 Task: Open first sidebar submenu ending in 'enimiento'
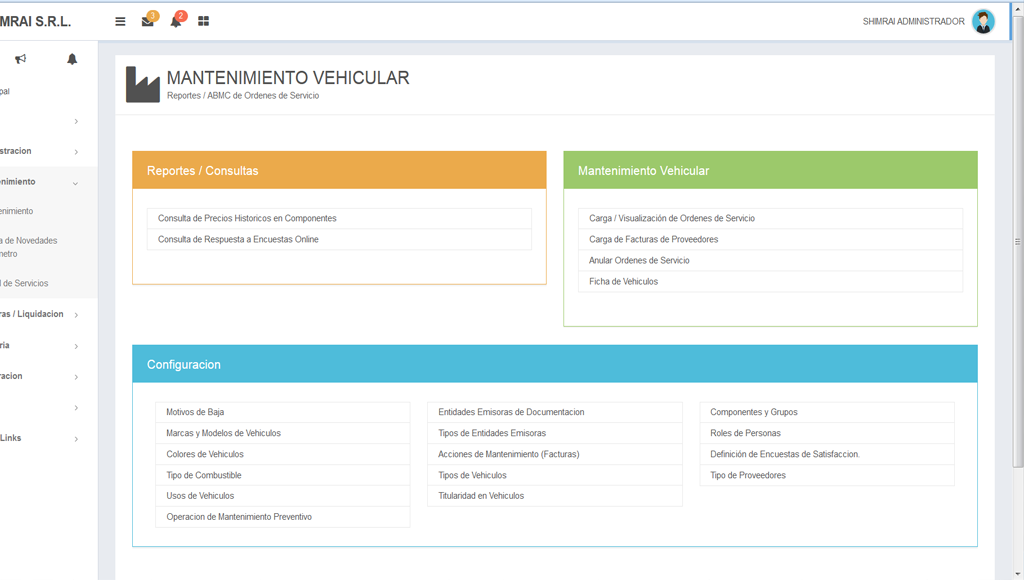coord(16,211)
